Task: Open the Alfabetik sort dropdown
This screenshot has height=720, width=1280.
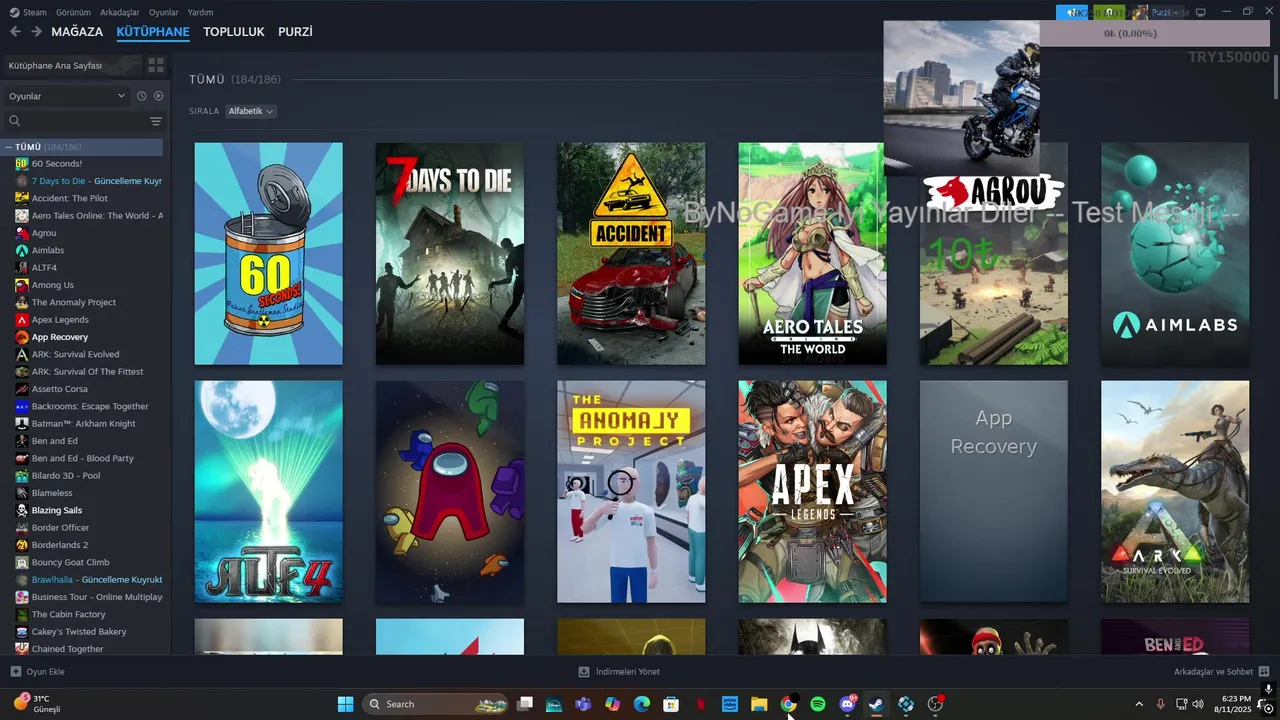Action: pos(250,111)
